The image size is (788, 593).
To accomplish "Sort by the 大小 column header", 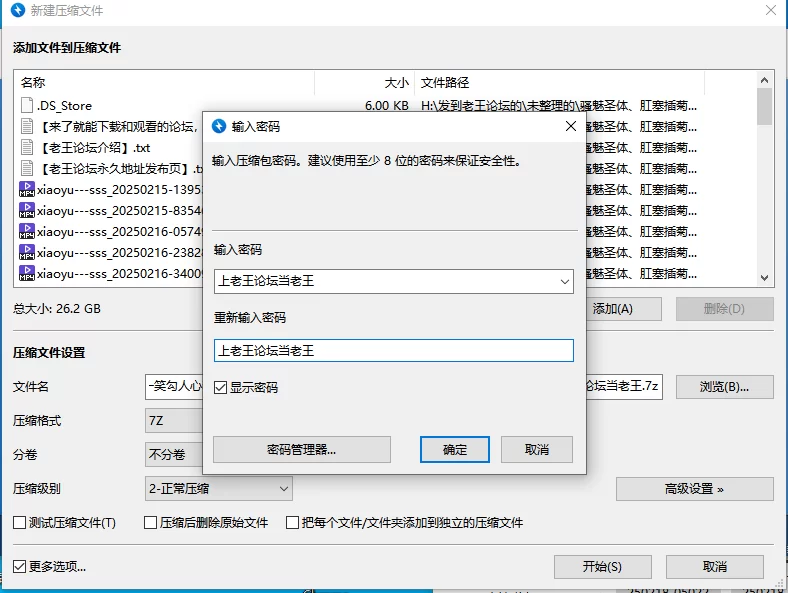I will pos(364,82).
